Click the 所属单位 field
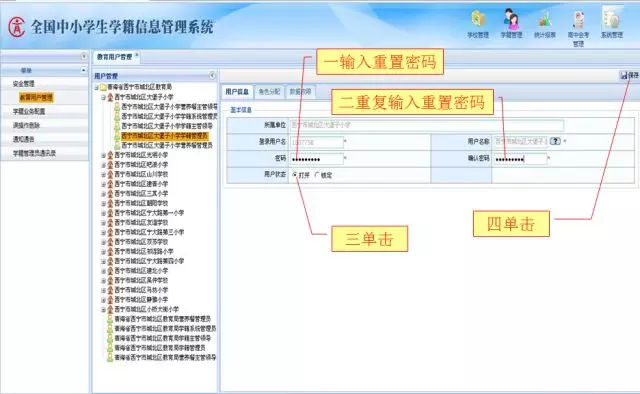The height and width of the screenshot is (394, 640). tap(427, 125)
